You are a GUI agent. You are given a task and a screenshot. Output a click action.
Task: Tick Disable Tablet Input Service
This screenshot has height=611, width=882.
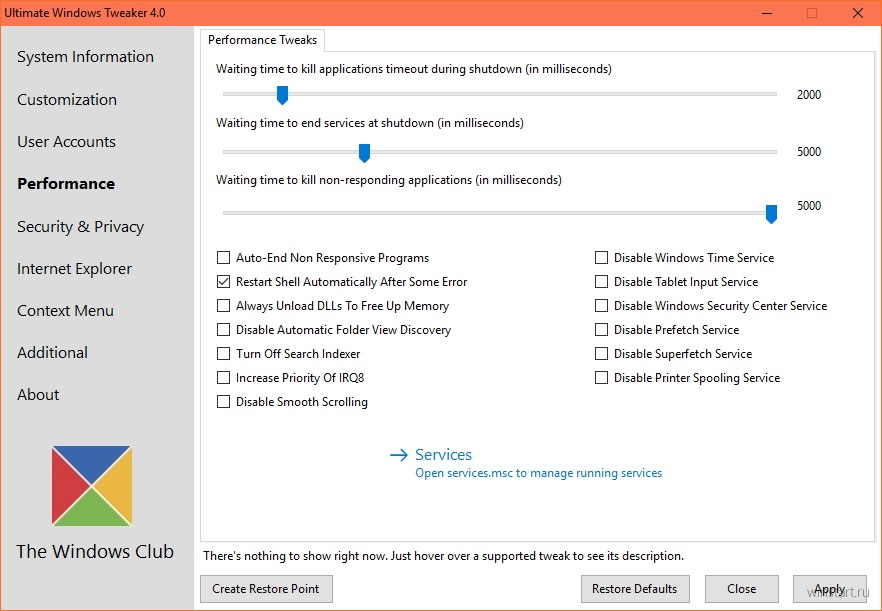tap(601, 281)
